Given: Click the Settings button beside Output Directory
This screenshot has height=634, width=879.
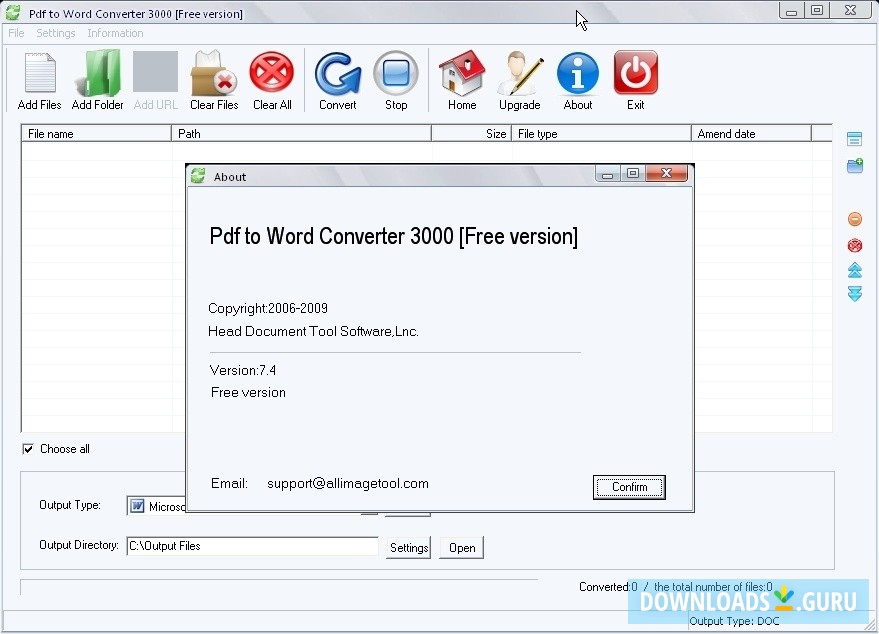Looking at the screenshot, I should pyautogui.click(x=408, y=548).
